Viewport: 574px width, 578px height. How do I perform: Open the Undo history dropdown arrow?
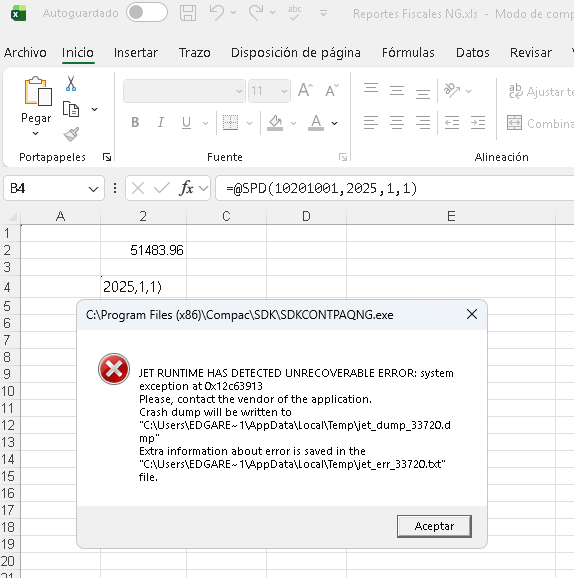point(233,13)
